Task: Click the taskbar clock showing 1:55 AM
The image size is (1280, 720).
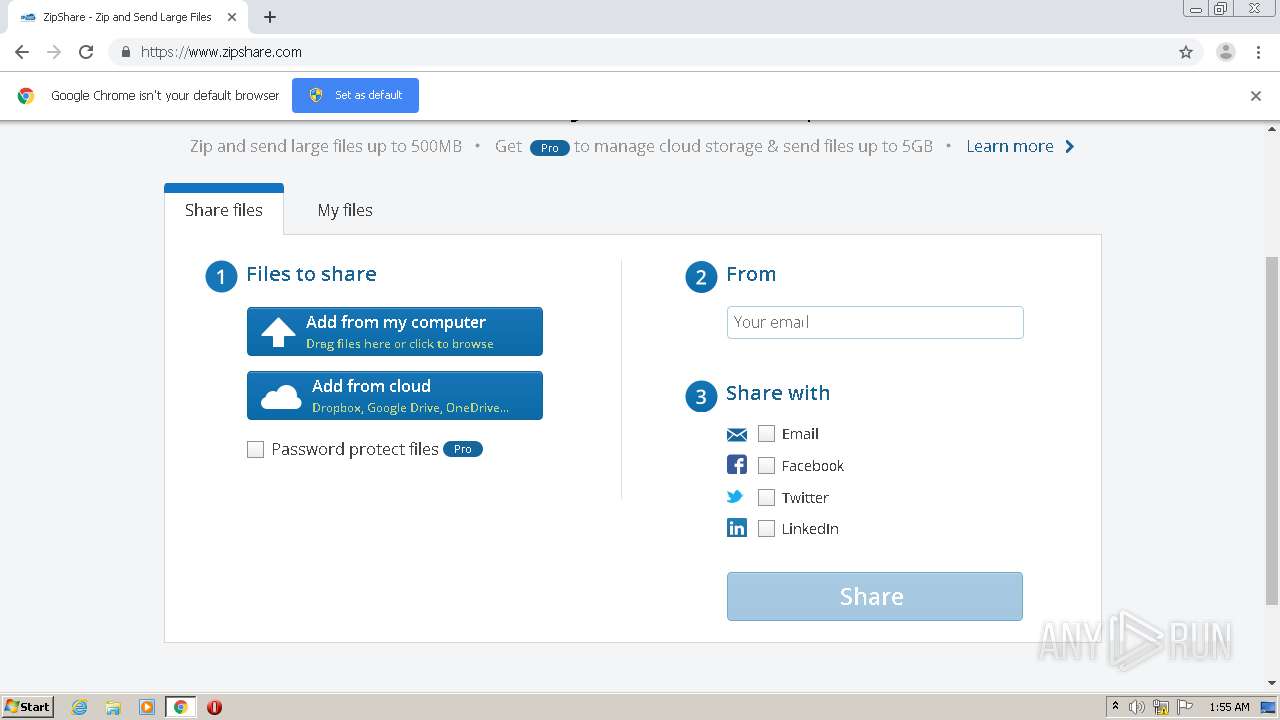Action: click(x=1229, y=707)
